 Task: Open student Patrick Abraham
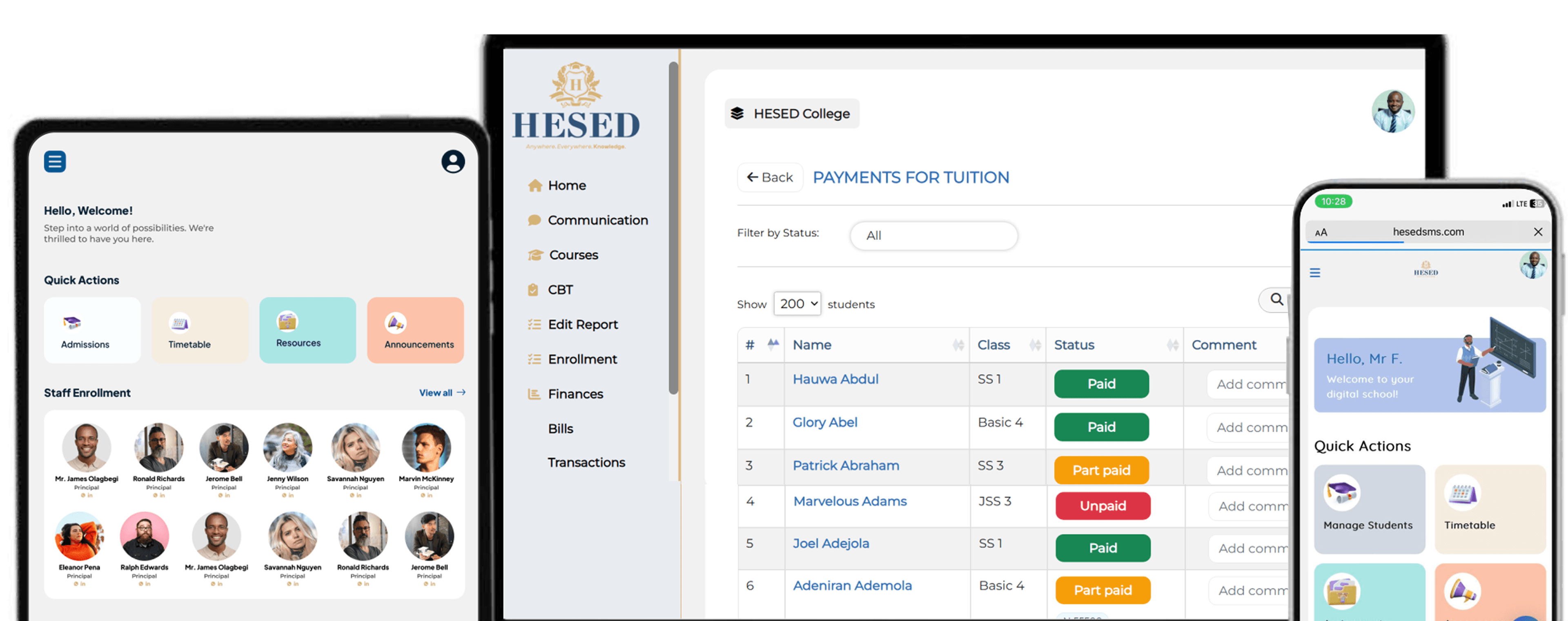[x=846, y=465]
